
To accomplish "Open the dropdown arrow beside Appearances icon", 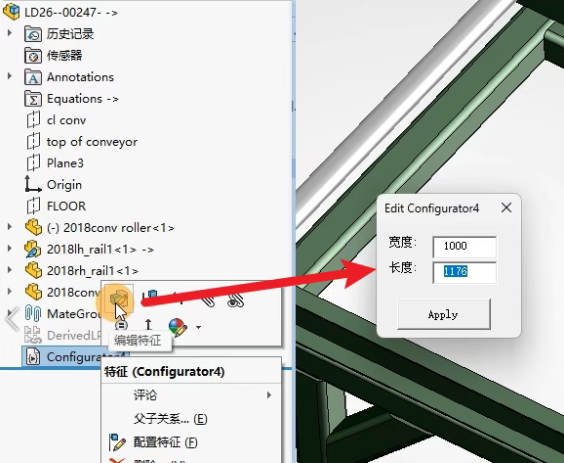I will (198, 327).
